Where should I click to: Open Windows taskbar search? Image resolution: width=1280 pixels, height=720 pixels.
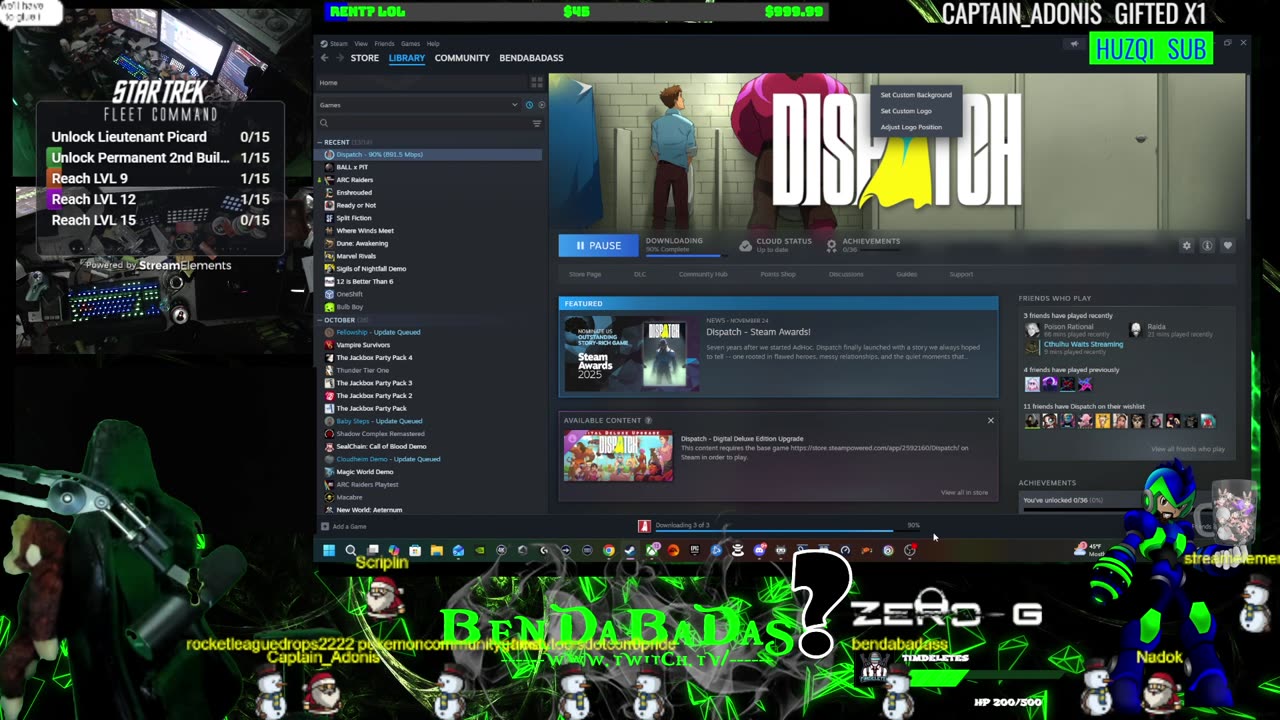[x=351, y=550]
